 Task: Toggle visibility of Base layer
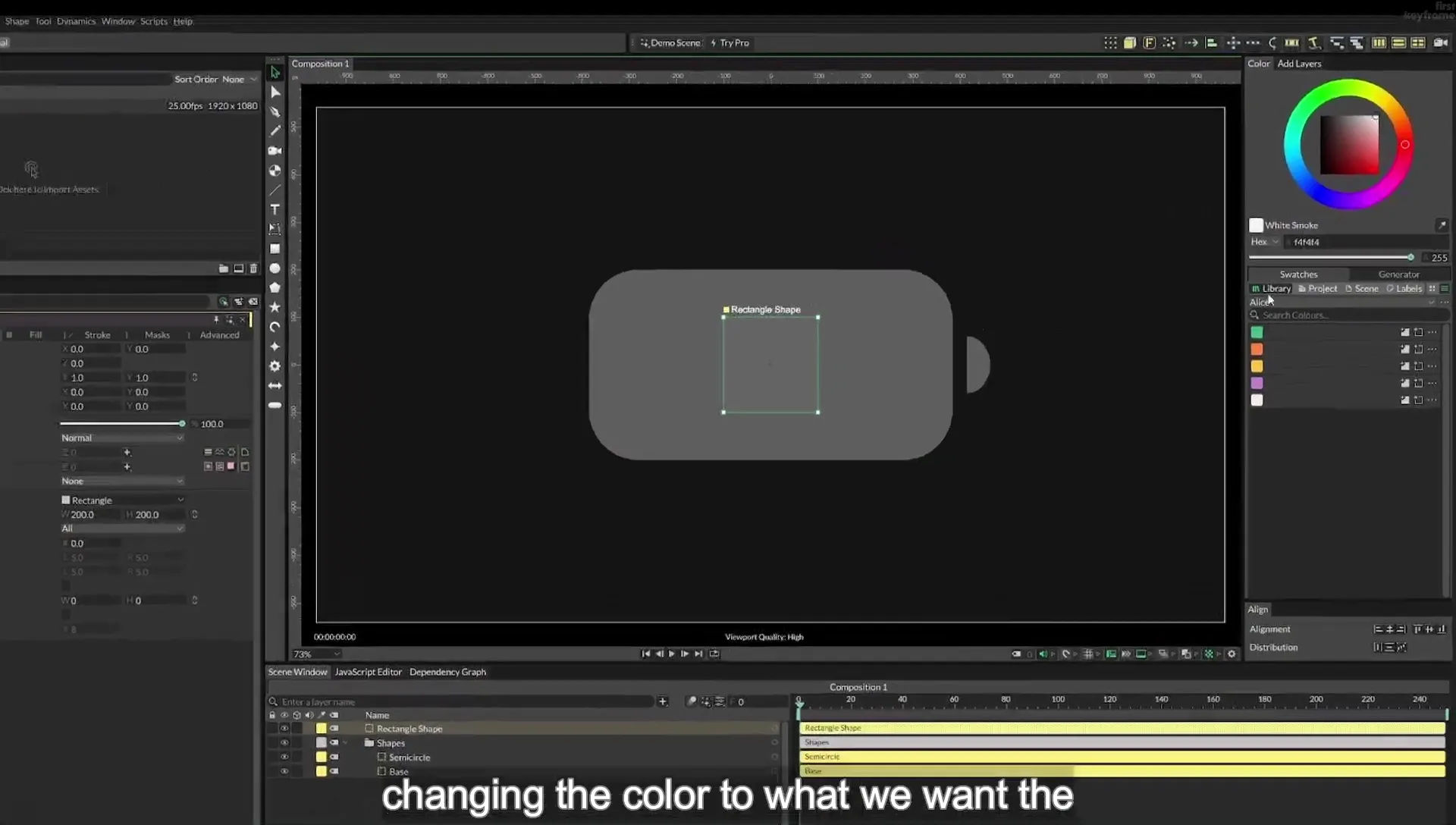[x=284, y=771]
